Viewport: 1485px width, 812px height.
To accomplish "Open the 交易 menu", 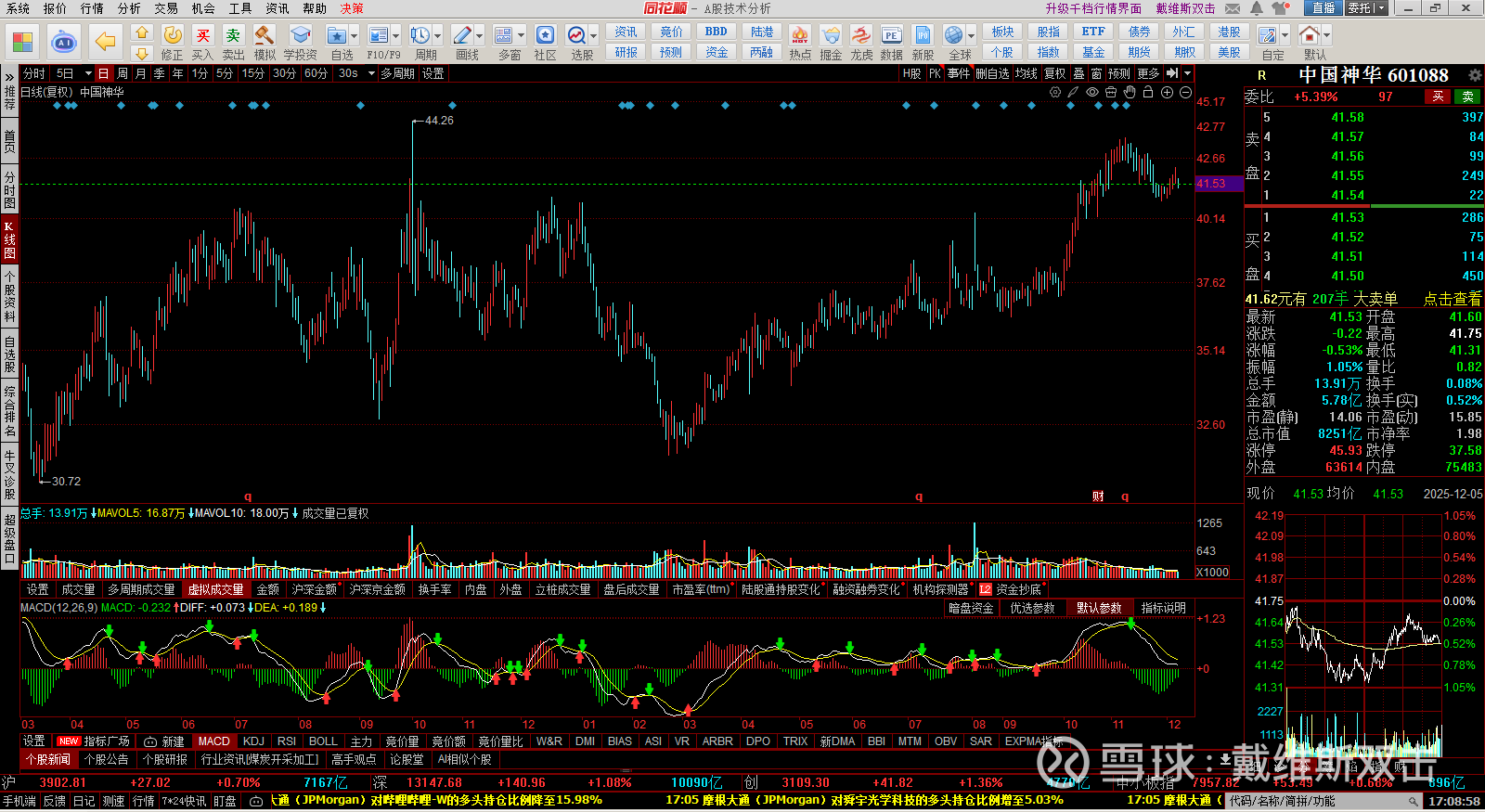I will pyautogui.click(x=166, y=8).
